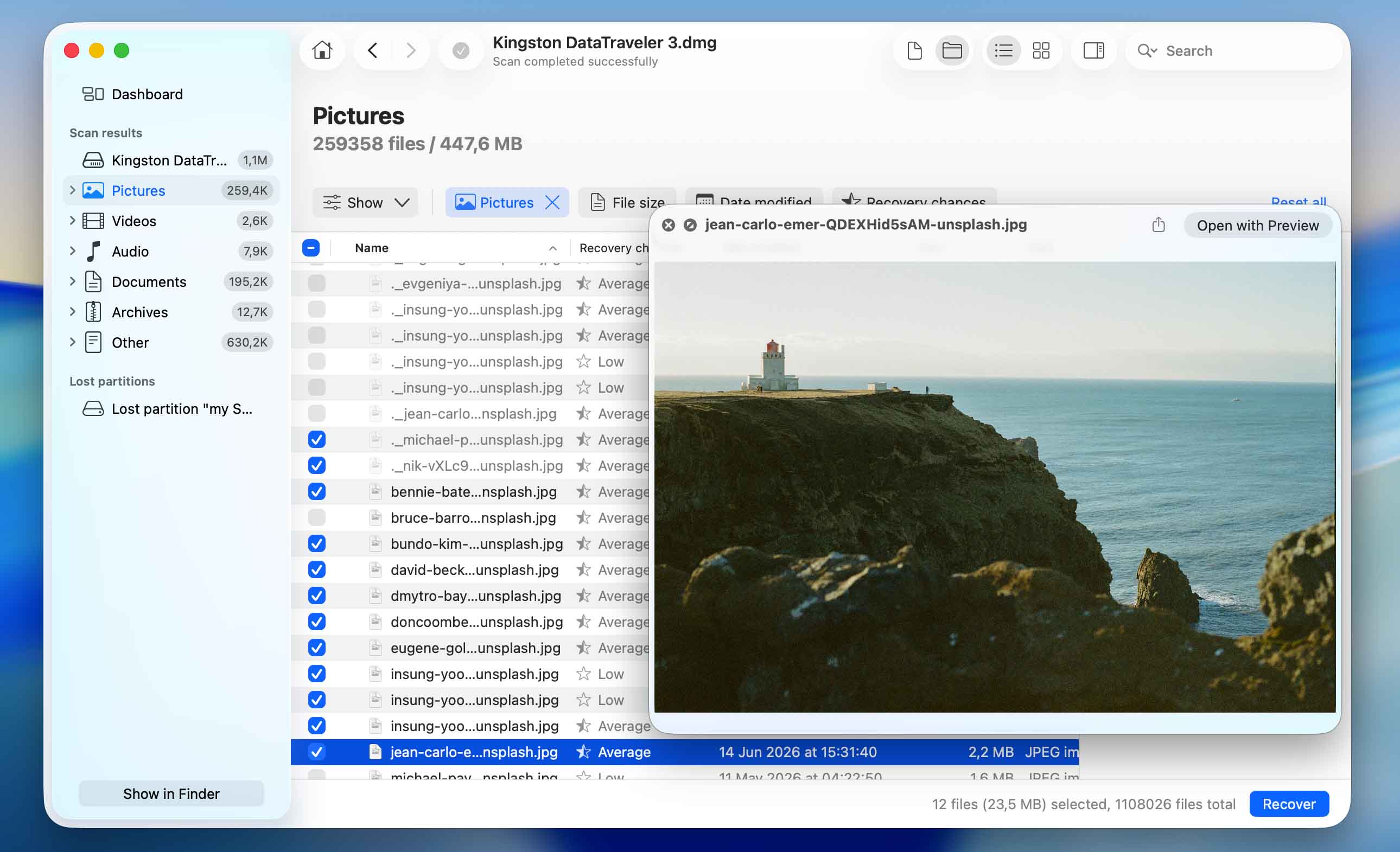The height and width of the screenshot is (852, 1400).
Task: Navigate back with the left arrow
Action: [x=373, y=50]
